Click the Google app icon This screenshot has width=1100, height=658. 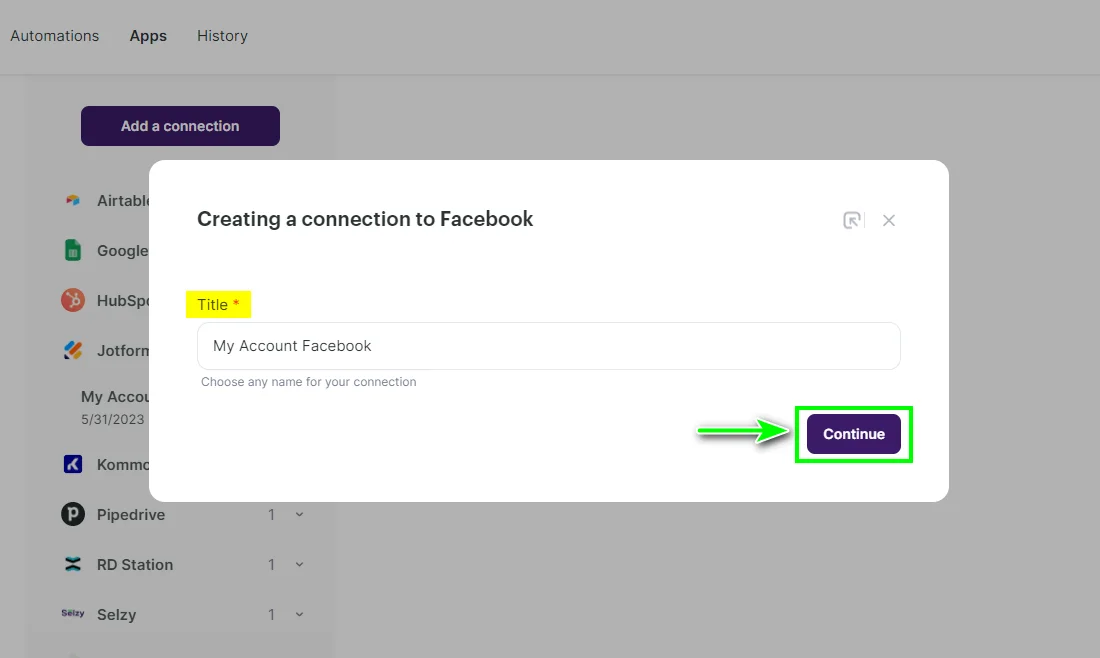(73, 250)
